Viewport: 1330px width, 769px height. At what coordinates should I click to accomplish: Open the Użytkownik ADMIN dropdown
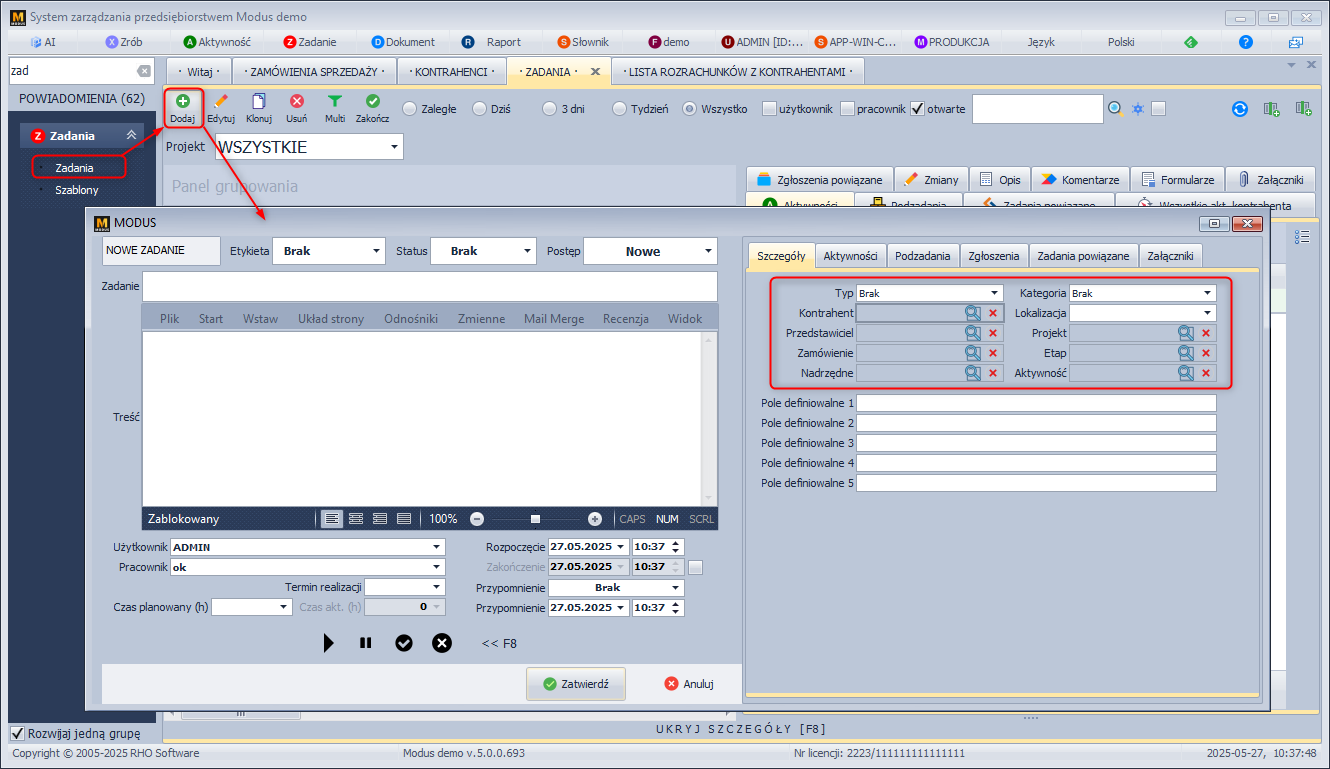436,547
